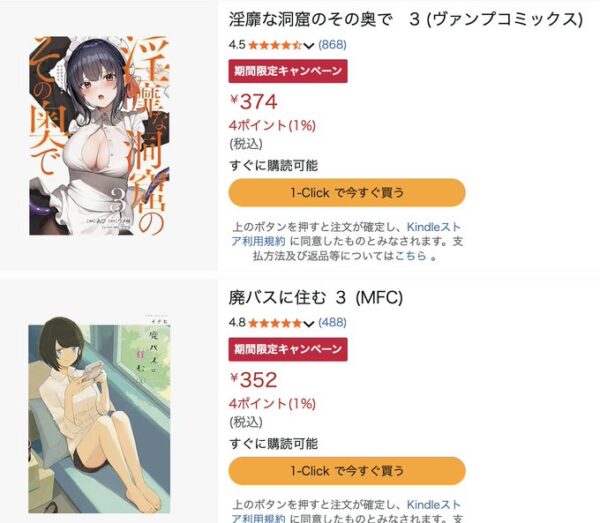Click the ¥374 price
The image size is (600, 523).
point(253,102)
